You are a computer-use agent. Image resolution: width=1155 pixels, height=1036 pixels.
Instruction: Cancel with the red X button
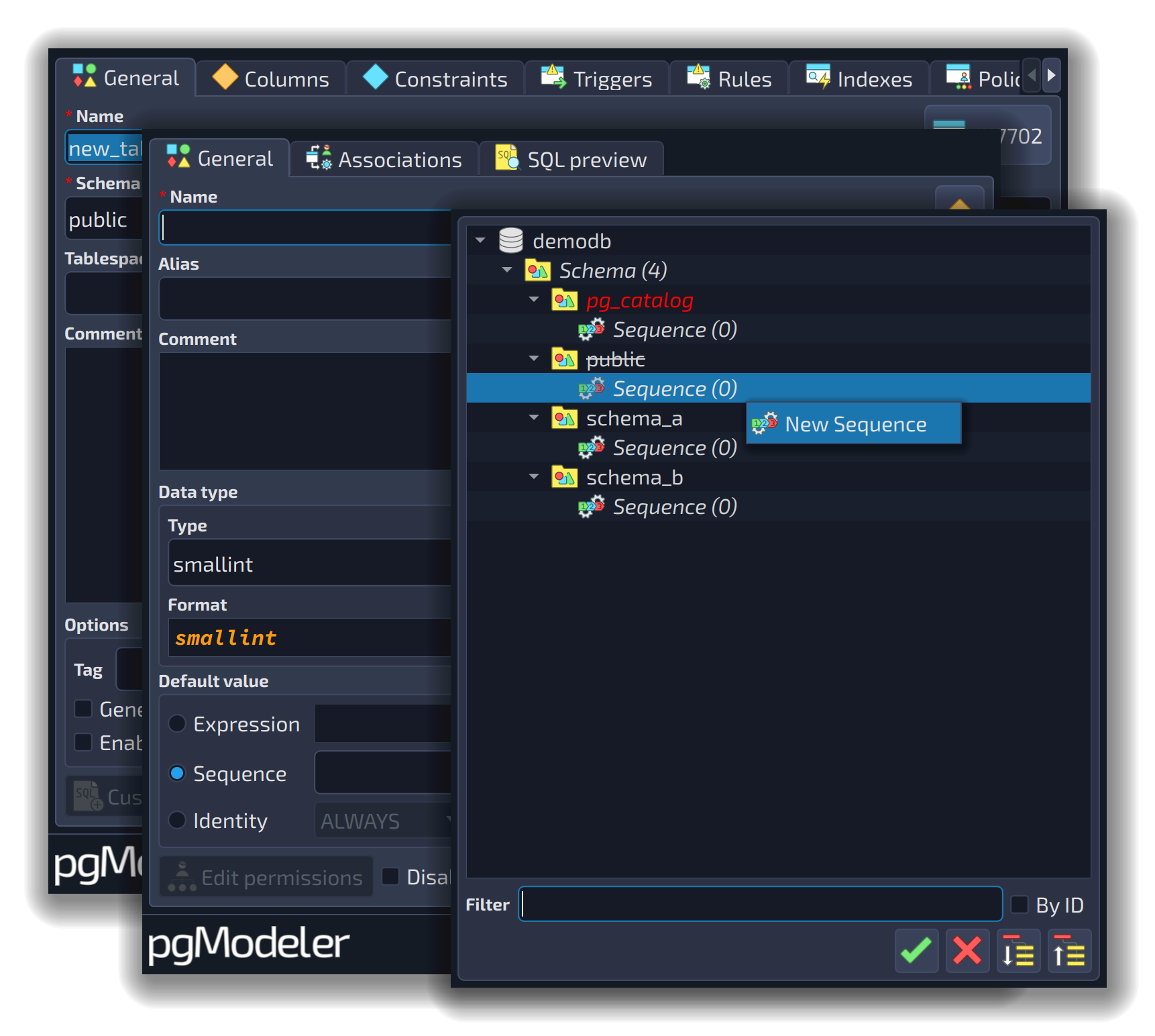pyautogui.click(x=967, y=951)
